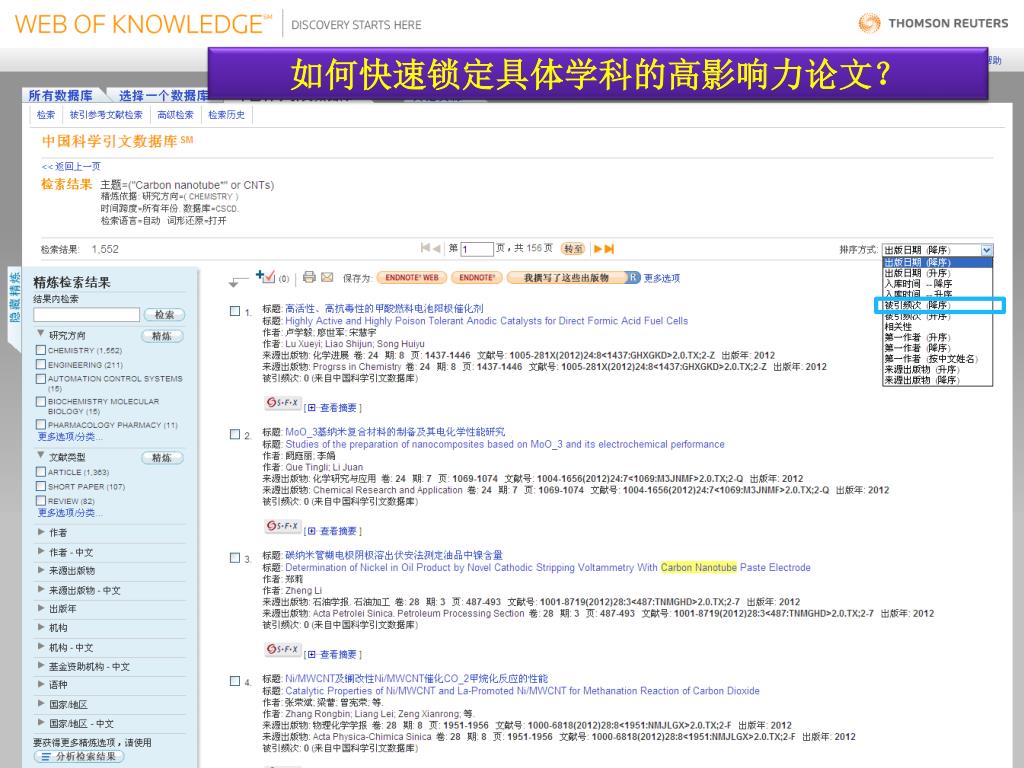Screen dimensions: 1024x768
Task: Click the print icon in results toolbar
Action: click(310, 277)
